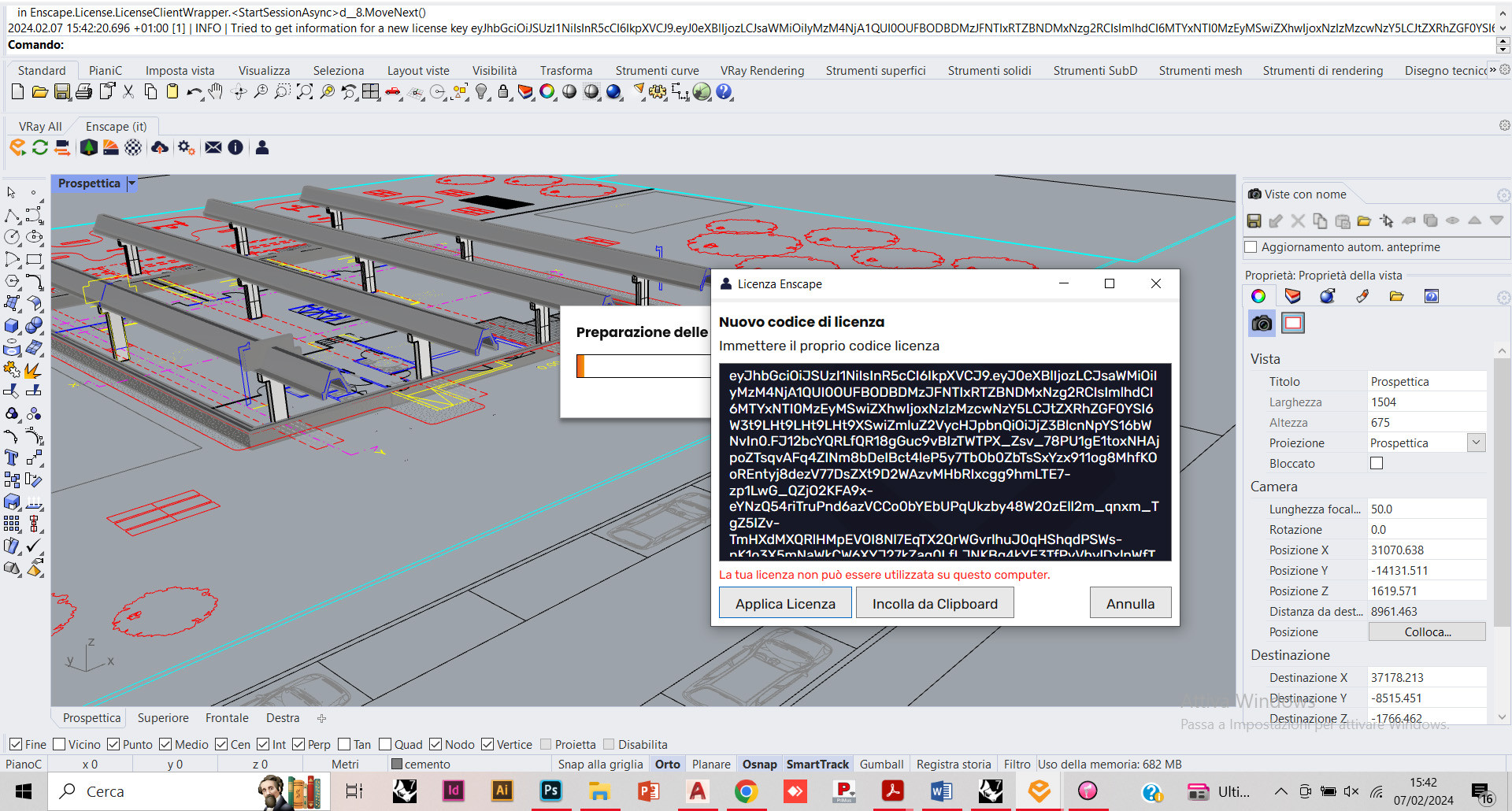Screen dimensions: 1512x811
Task: Click the Undo arrow icon
Action: (194, 92)
